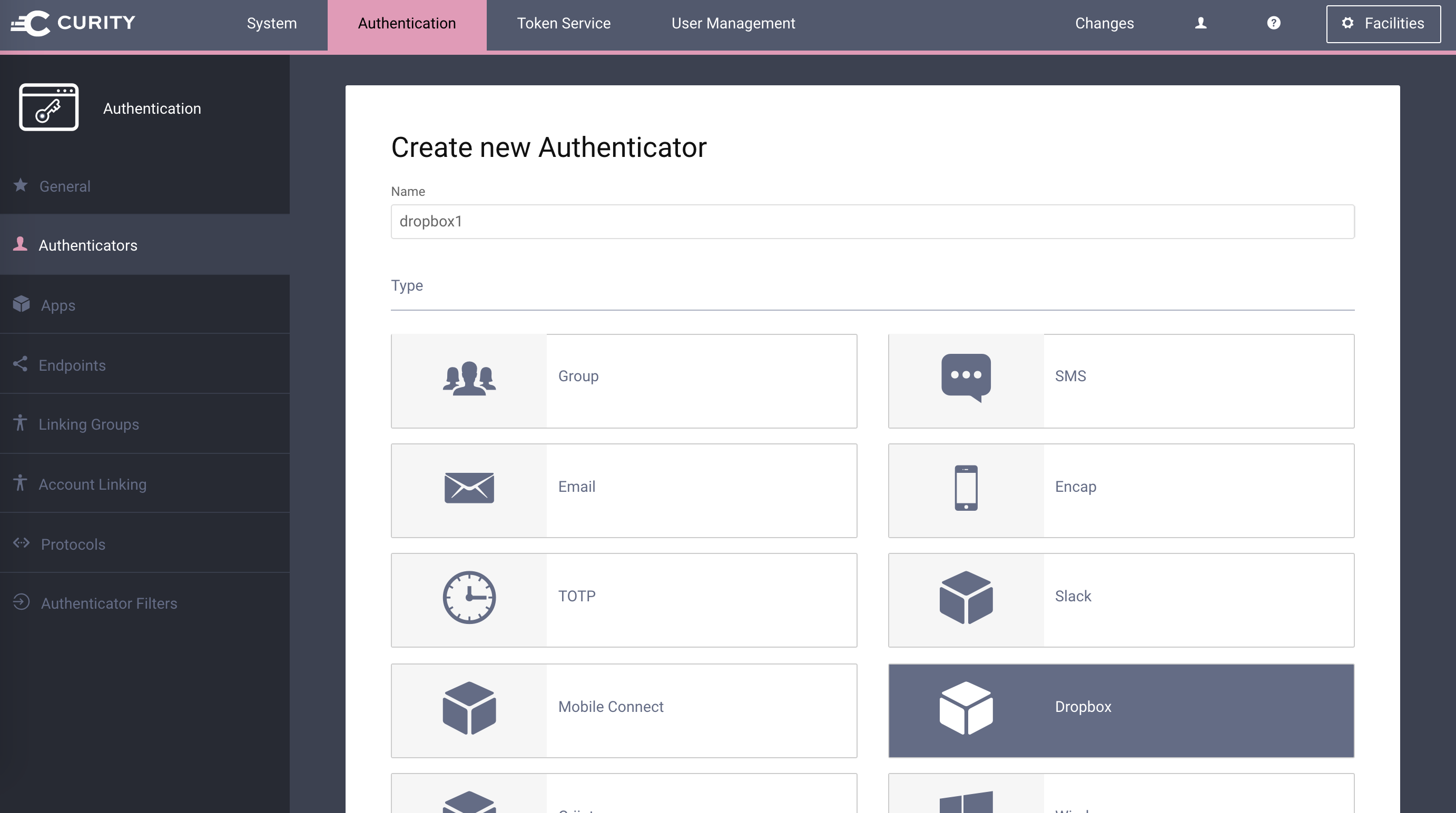Screen dimensions: 1456x813
Task: Go to General in sidebar
Action: coord(145,186)
